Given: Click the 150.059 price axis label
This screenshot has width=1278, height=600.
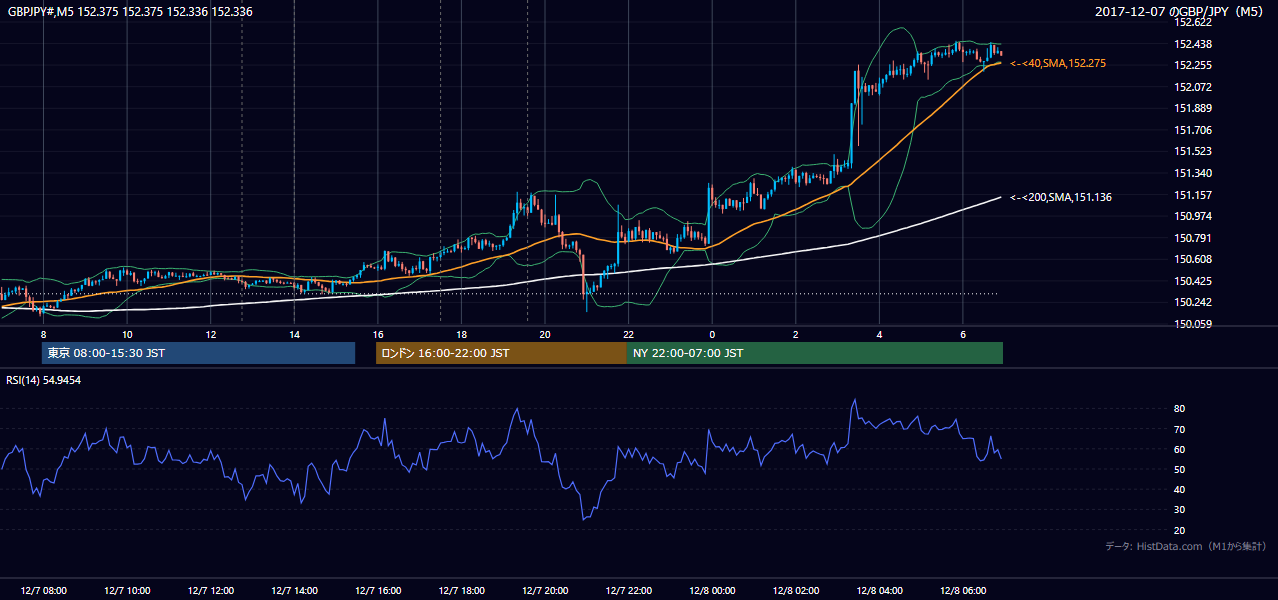Looking at the screenshot, I should 1192,324.
